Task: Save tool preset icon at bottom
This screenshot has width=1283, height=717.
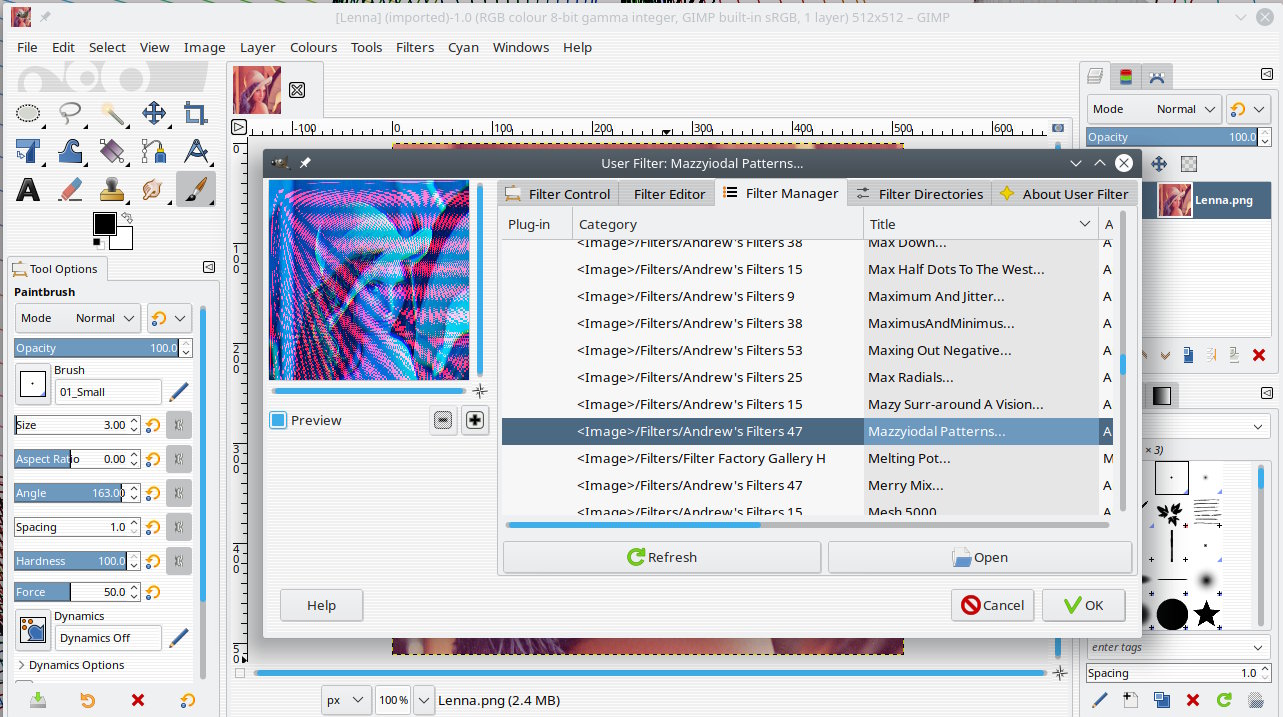Action: 37,700
